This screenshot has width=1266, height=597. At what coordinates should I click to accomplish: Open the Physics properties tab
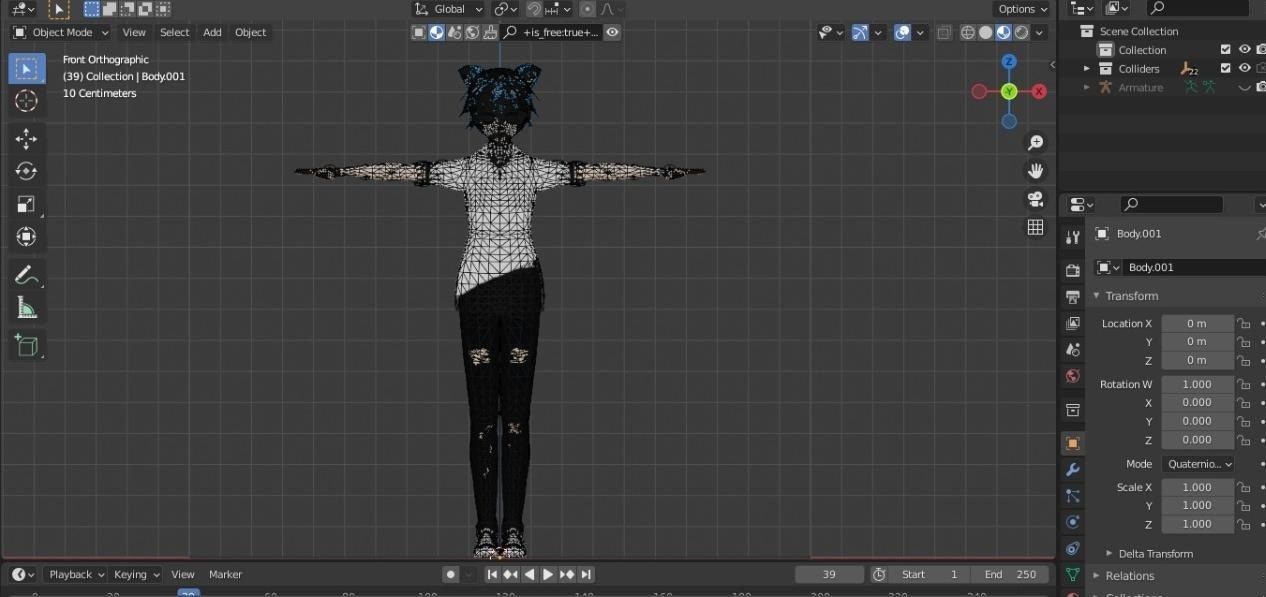tap(1073, 522)
